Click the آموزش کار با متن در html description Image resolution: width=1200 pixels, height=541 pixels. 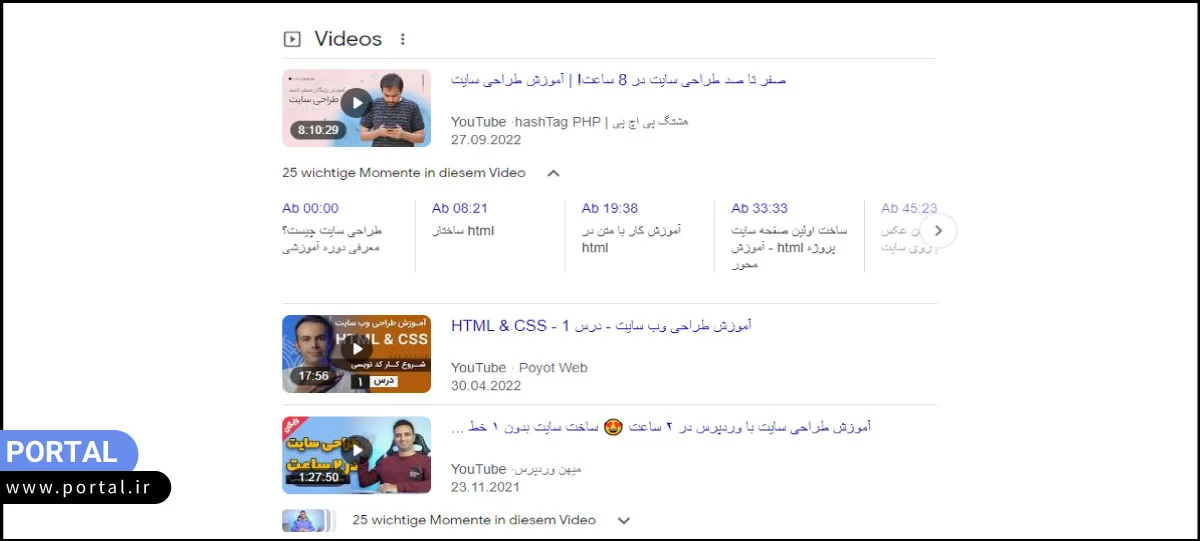pyautogui.click(x=631, y=239)
